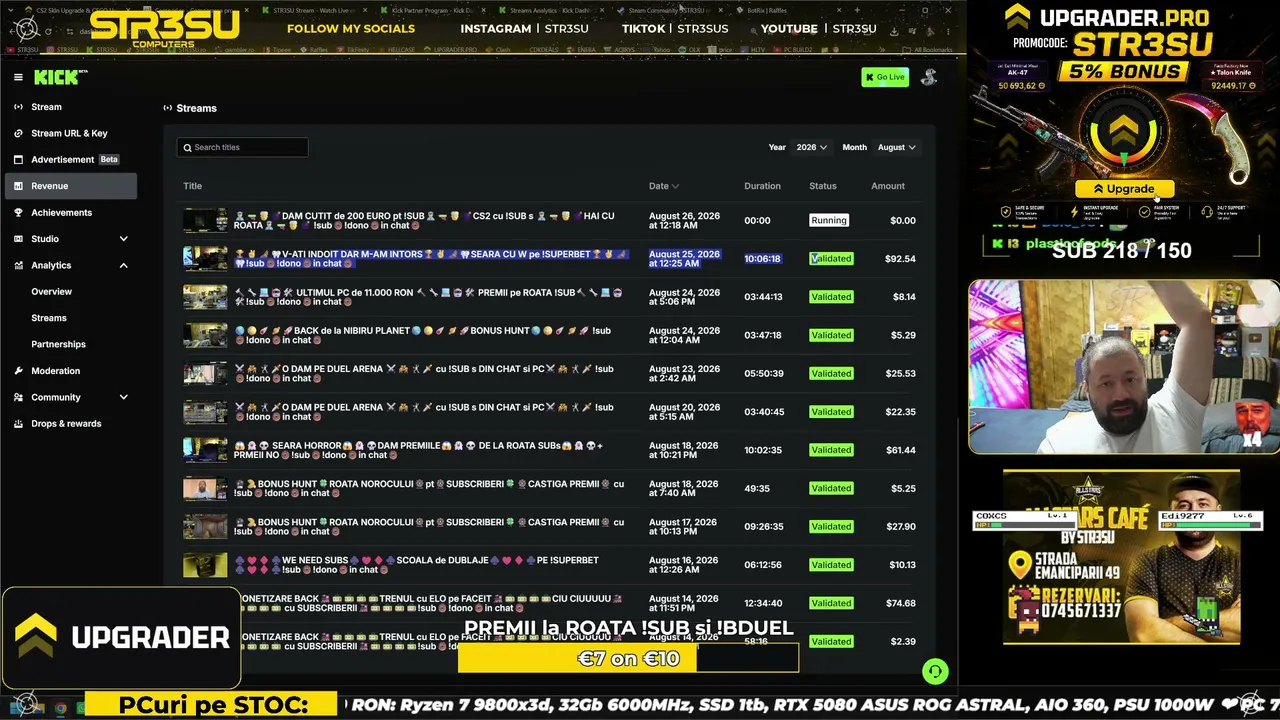Open the Kick hamburger menu
This screenshot has width=1280, height=720.
tap(18, 77)
